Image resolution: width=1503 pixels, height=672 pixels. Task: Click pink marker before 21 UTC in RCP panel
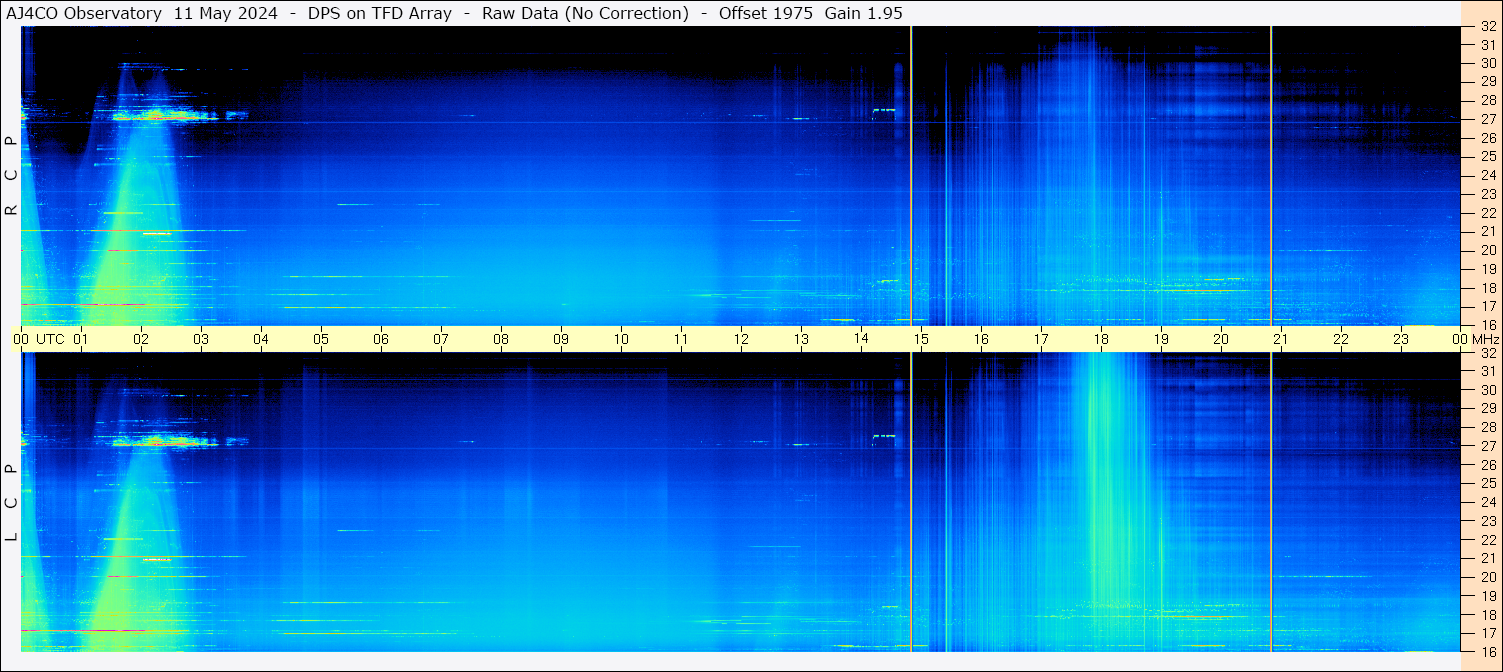tap(1271, 176)
